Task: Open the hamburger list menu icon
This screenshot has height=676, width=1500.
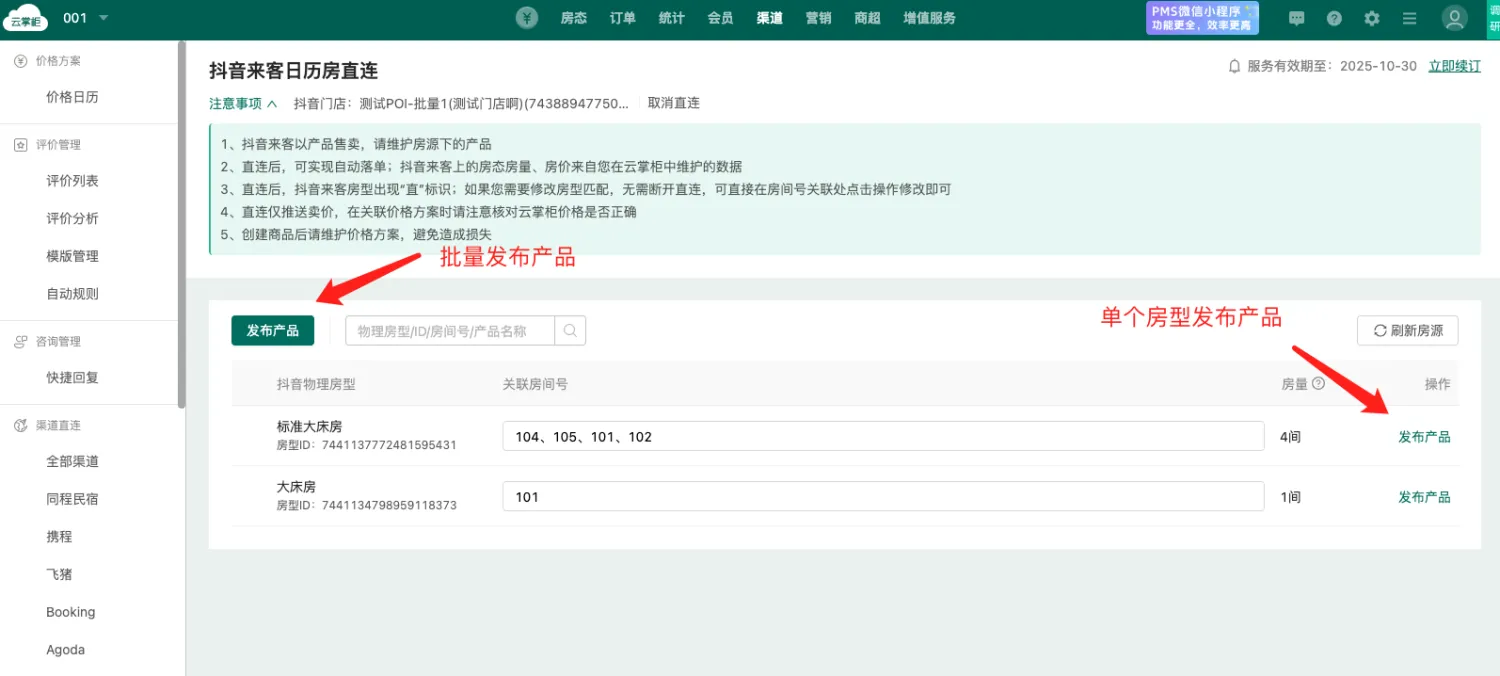Action: [1410, 18]
